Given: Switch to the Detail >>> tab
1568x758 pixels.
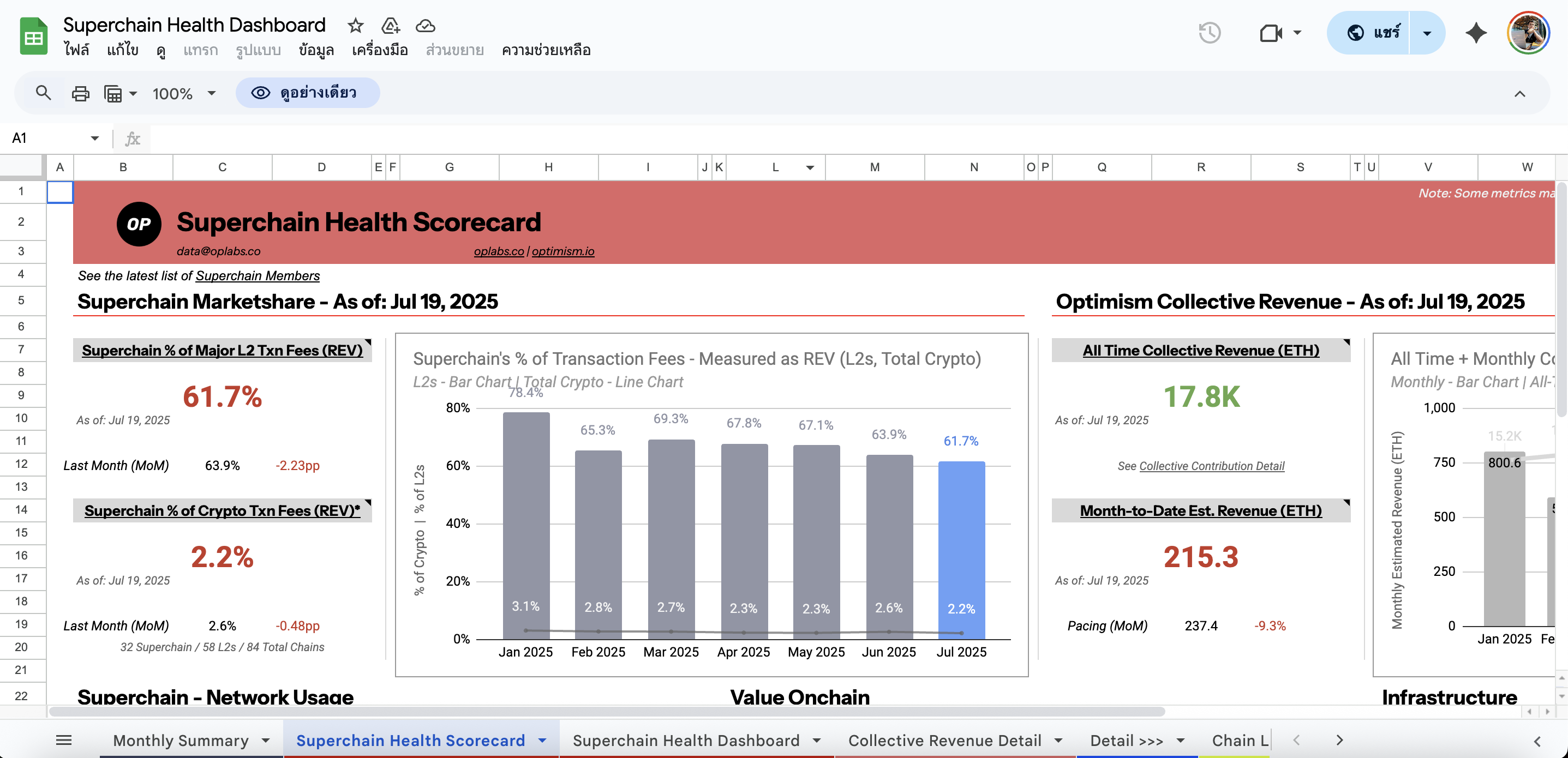Looking at the screenshot, I should pos(1127,741).
